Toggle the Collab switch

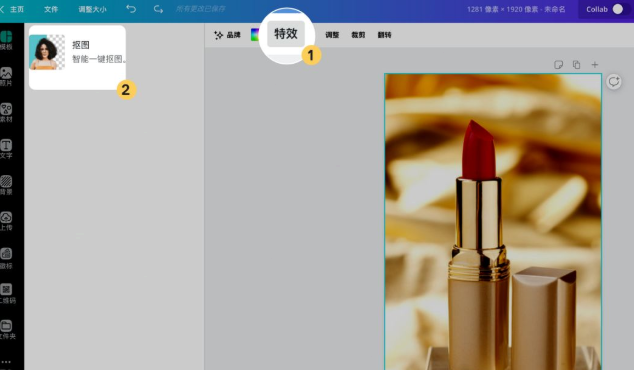[617, 9]
